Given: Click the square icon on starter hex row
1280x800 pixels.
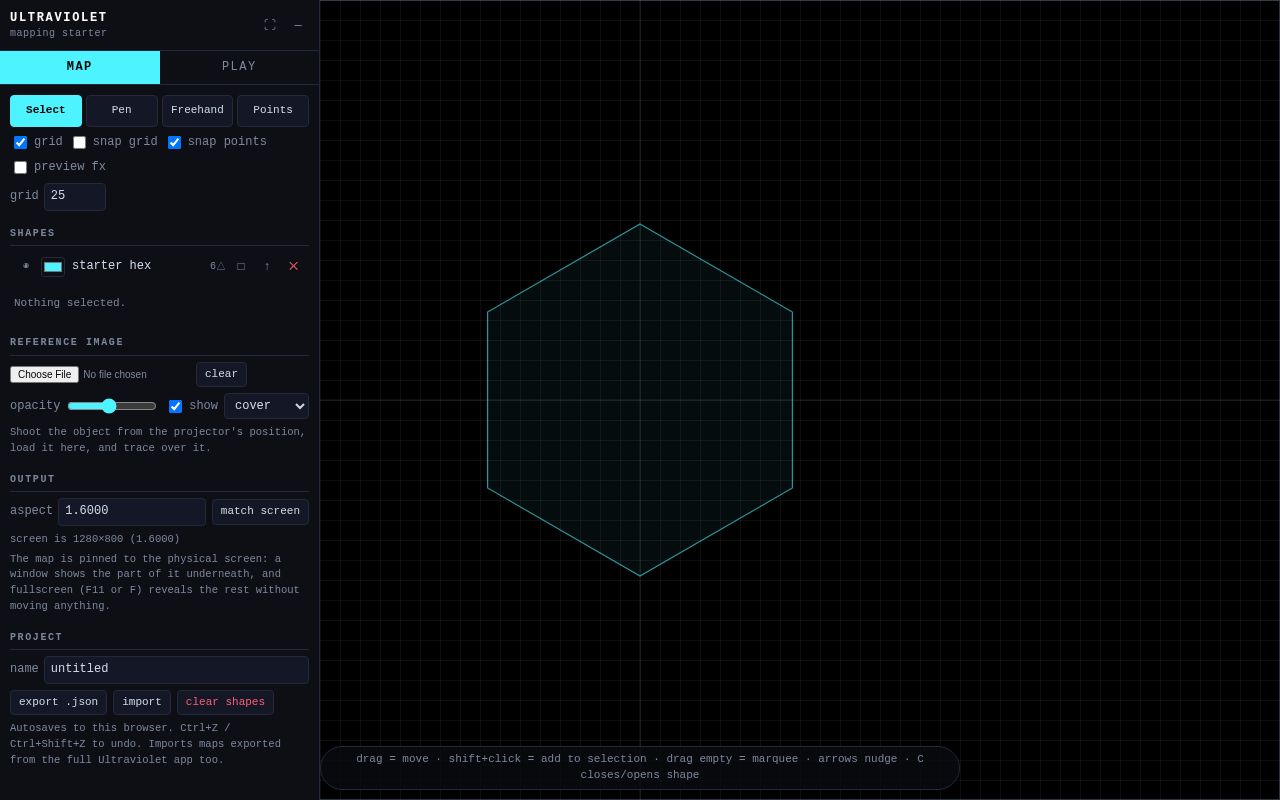Looking at the screenshot, I should (241, 266).
